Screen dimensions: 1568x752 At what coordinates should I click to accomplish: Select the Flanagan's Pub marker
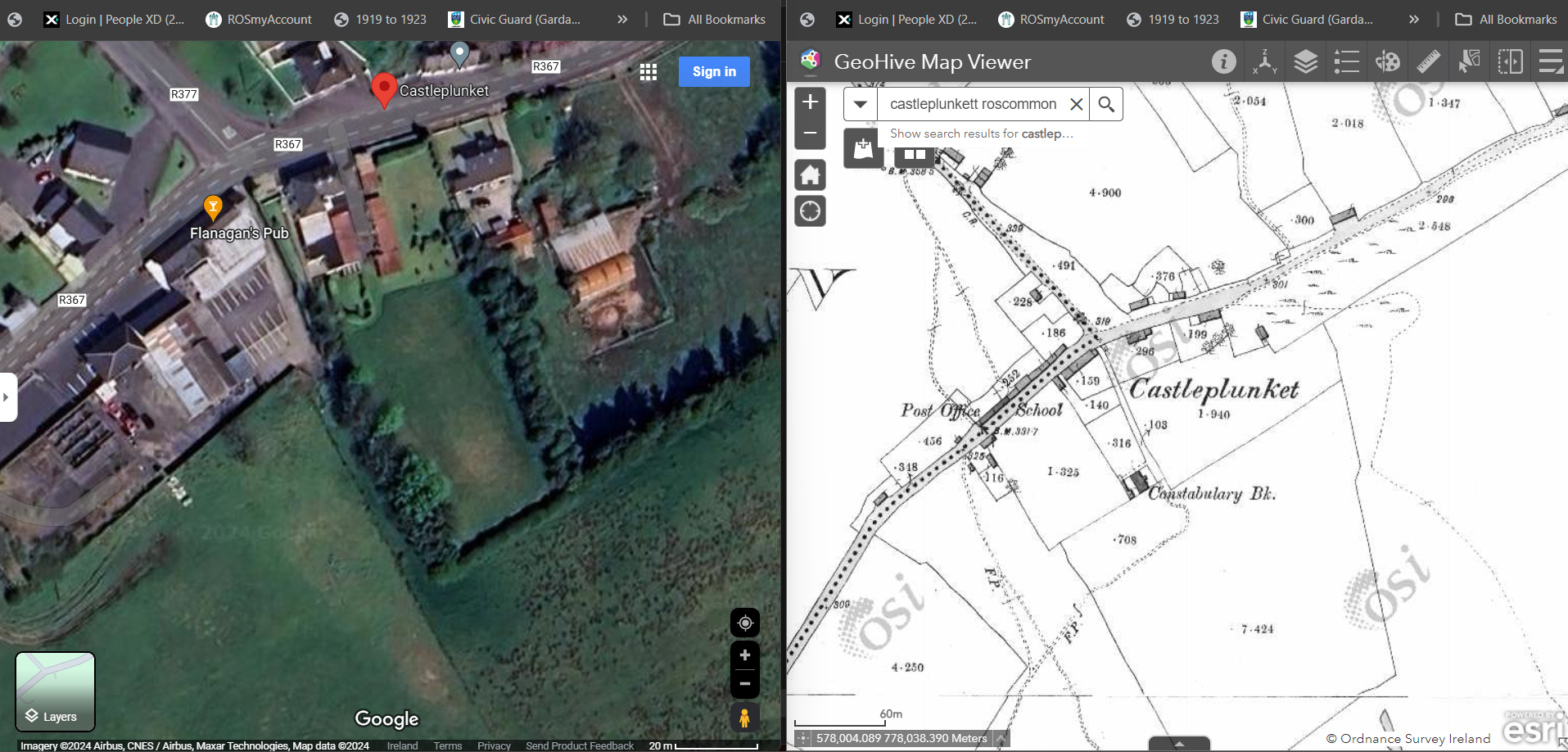click(x=213, y=208)
